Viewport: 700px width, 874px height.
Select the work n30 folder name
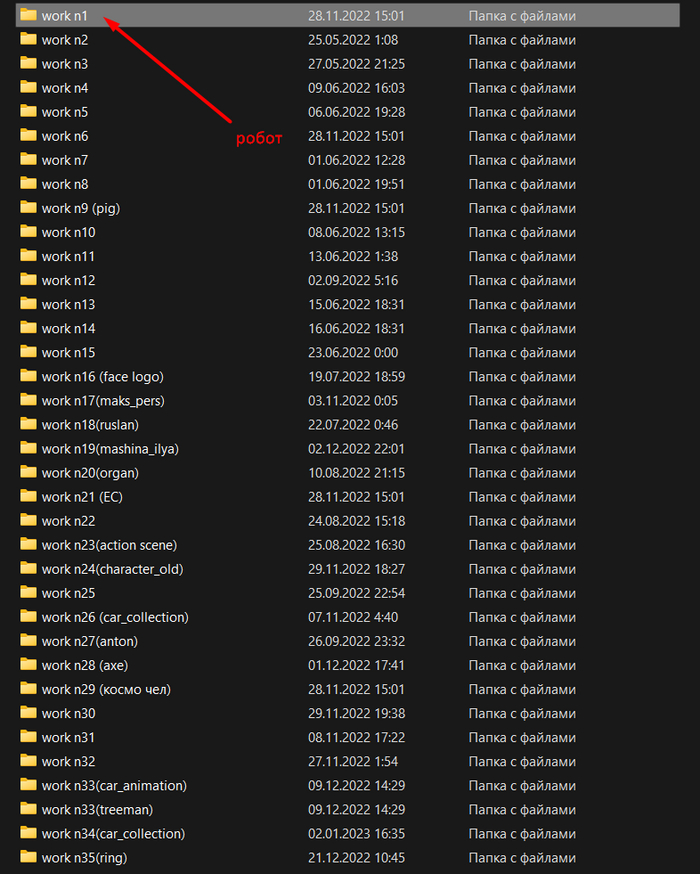[69, 713]
